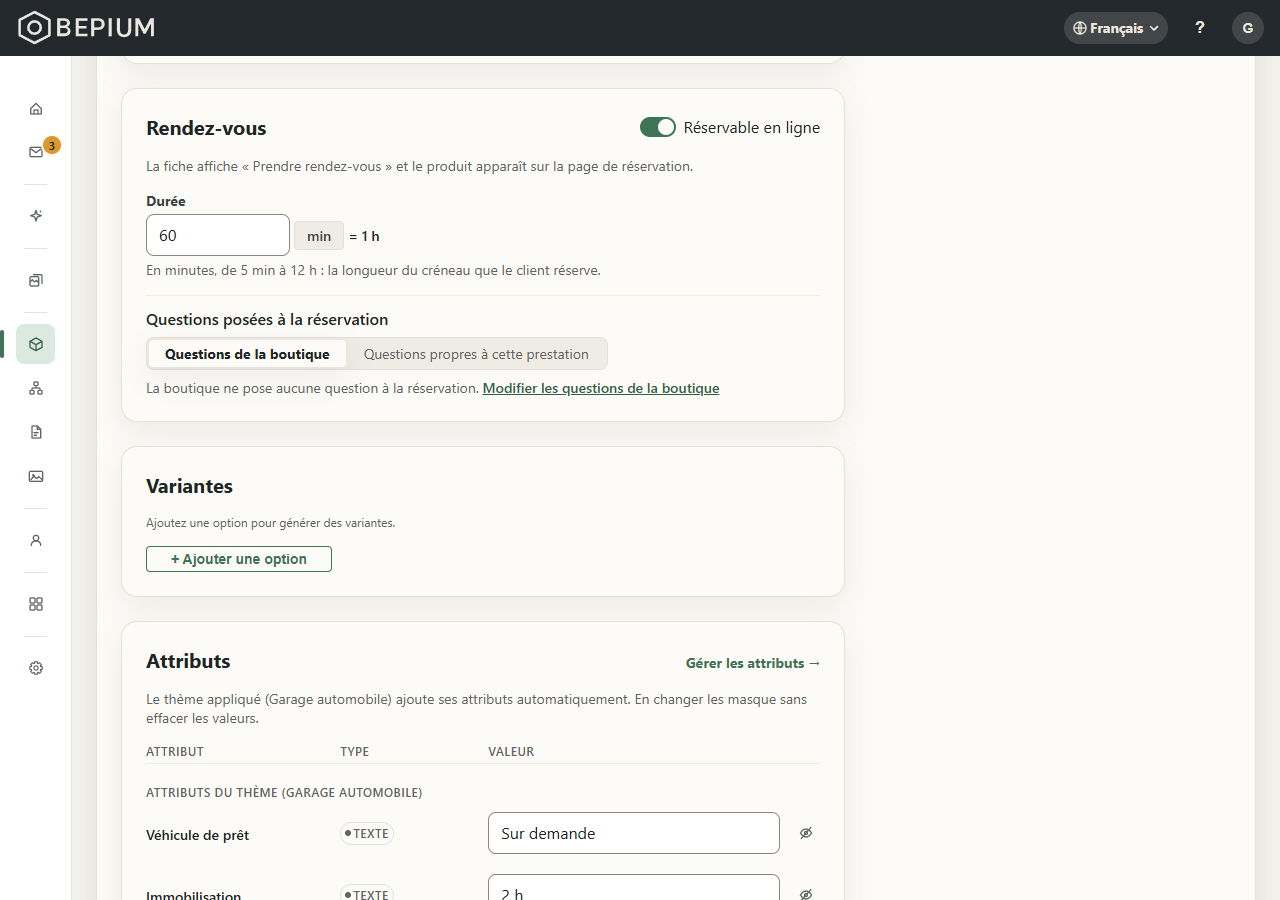This screenshot has height=900, width=1280.
Task: Click 'Questions posées à la réservation' label
Action: [x=267, y=320]
